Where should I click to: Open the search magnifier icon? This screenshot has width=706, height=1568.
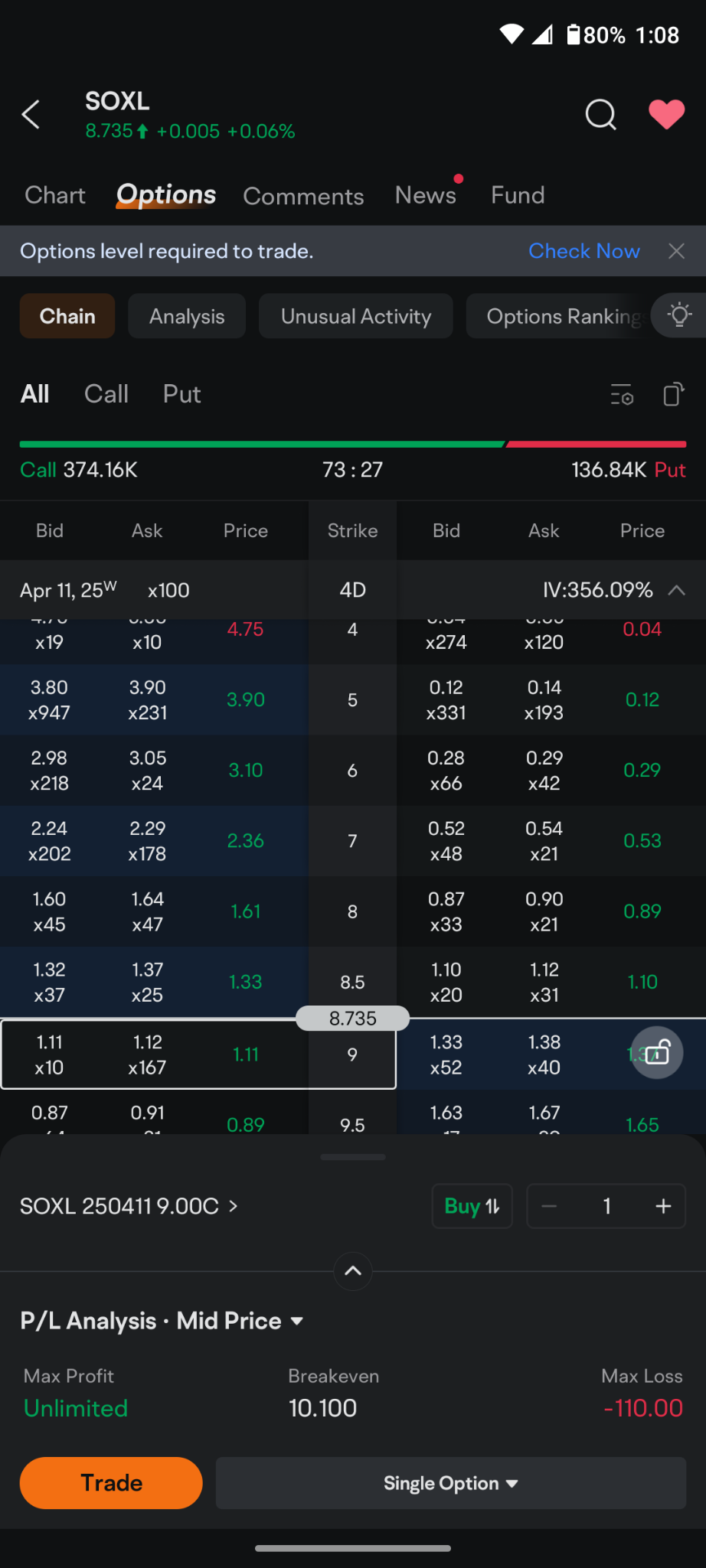coord(601,115)
